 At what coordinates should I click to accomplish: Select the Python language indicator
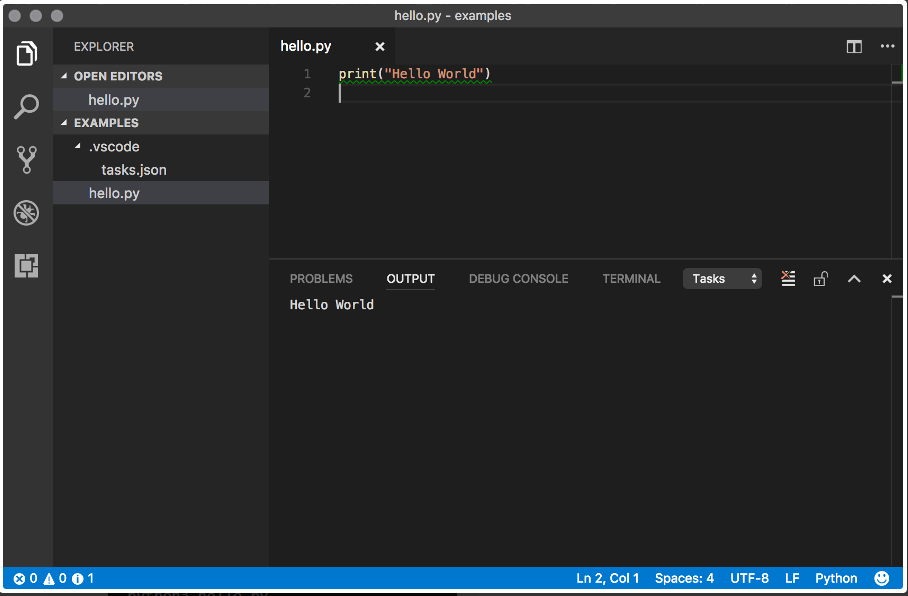(x=836, y=578)
